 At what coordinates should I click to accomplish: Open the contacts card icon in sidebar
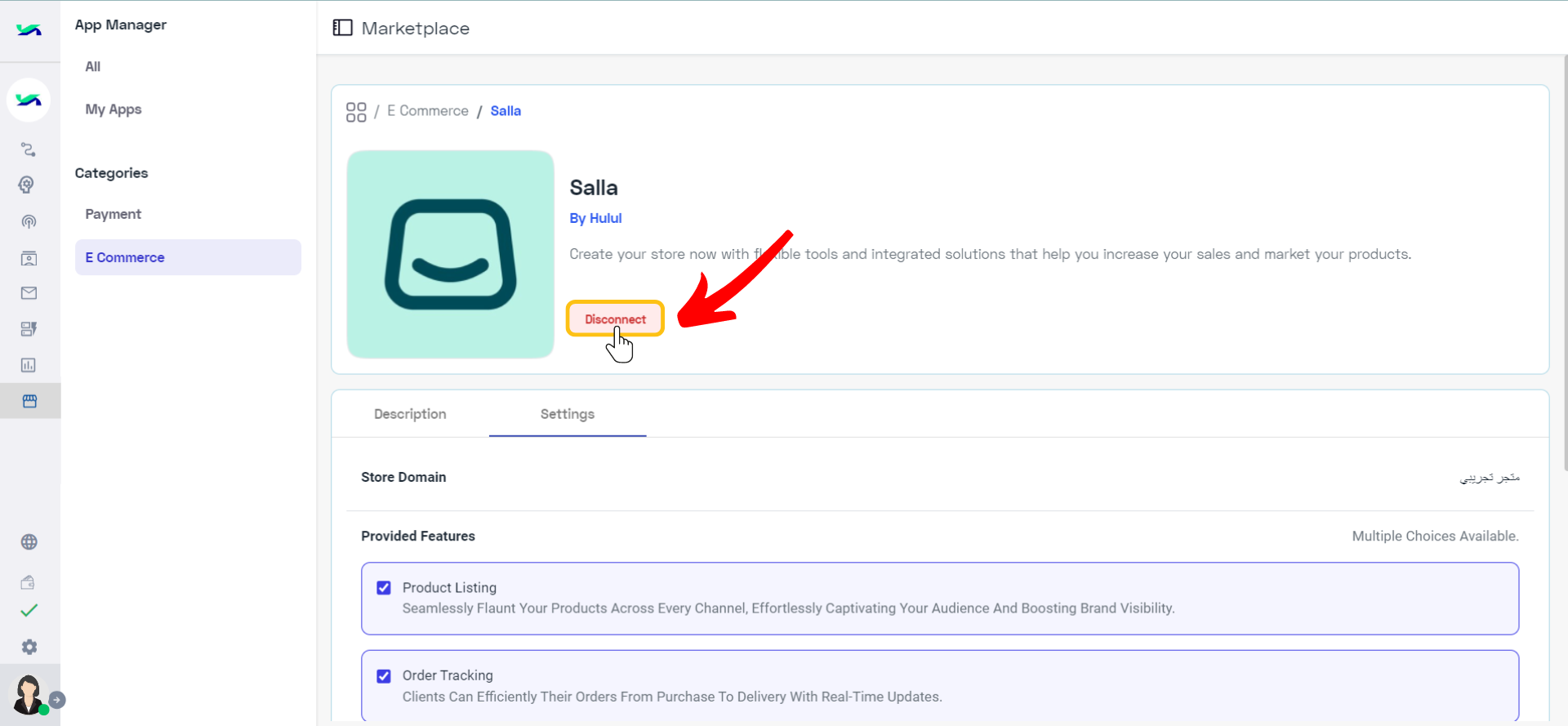click(x=29, y=259)
